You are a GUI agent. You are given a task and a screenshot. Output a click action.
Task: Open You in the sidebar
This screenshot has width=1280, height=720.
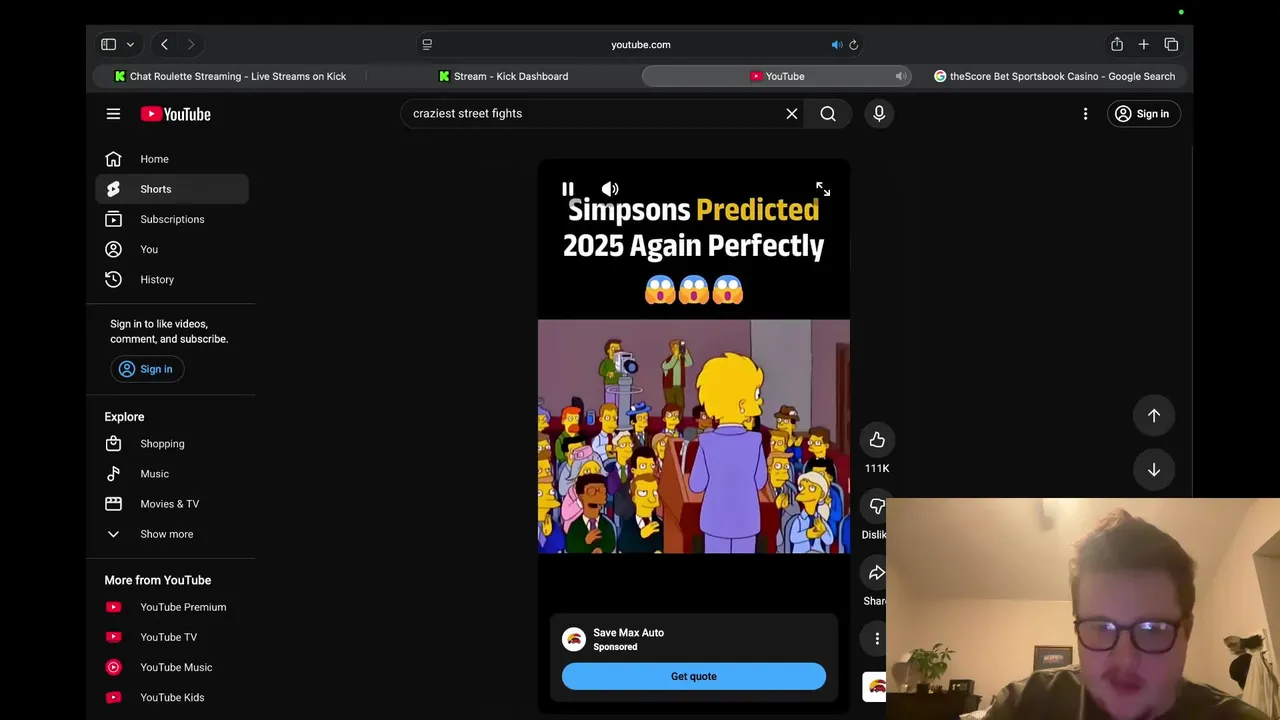tap(172, 249)
